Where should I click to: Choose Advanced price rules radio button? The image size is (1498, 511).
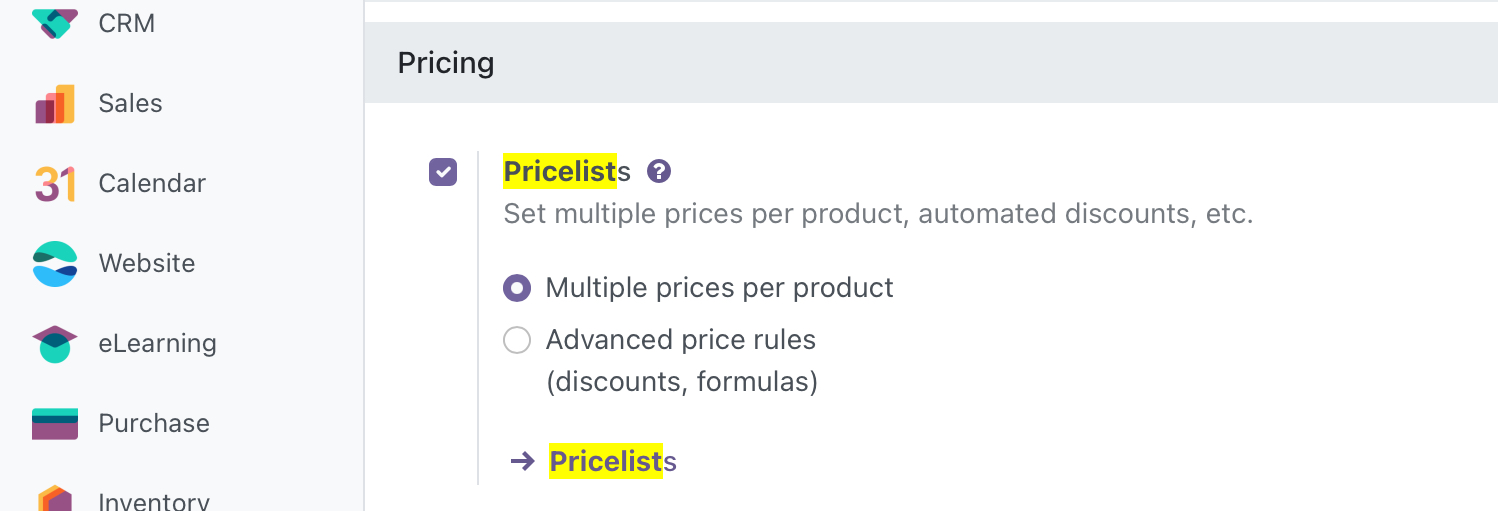tap(517, 341)
